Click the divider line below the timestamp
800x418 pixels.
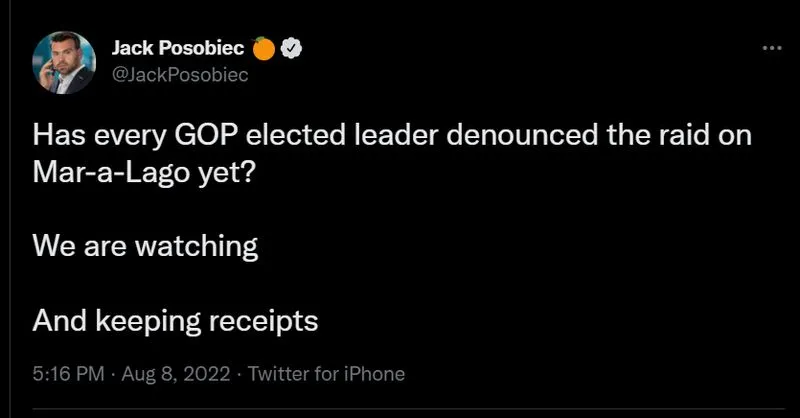[400, 410]
